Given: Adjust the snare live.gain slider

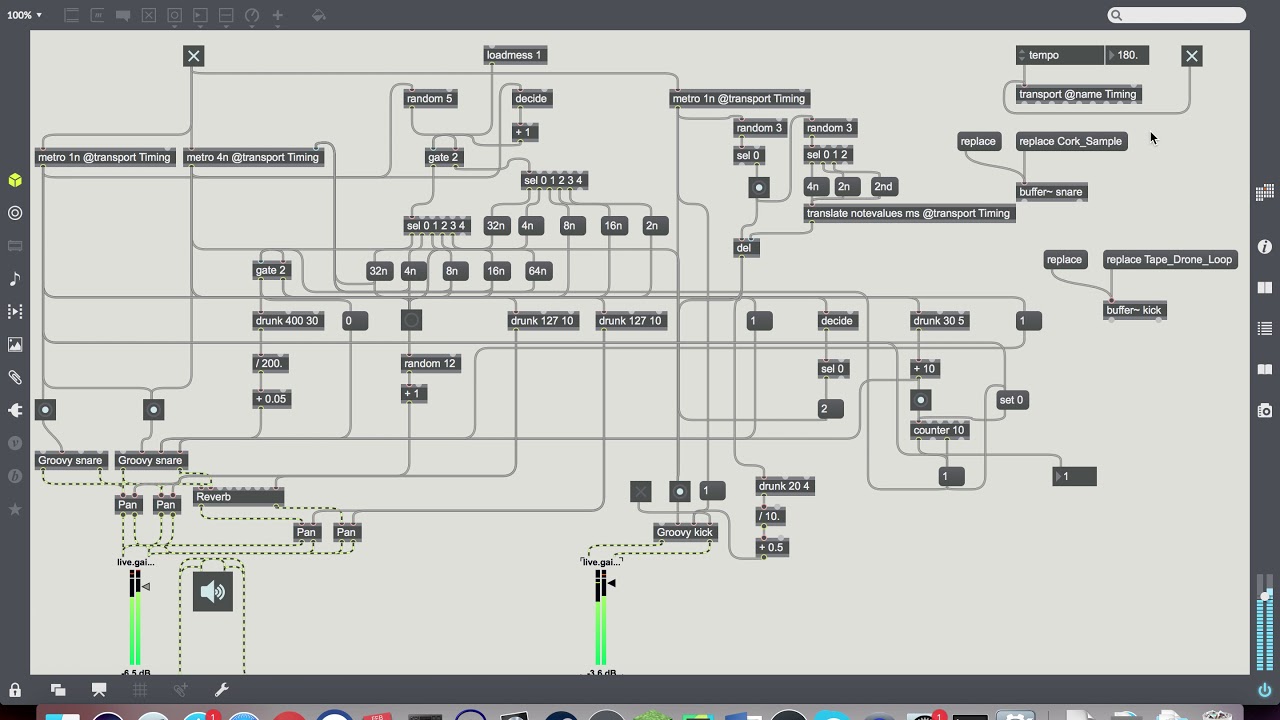Looking at the screenshot, I should [x=135, y=618].
